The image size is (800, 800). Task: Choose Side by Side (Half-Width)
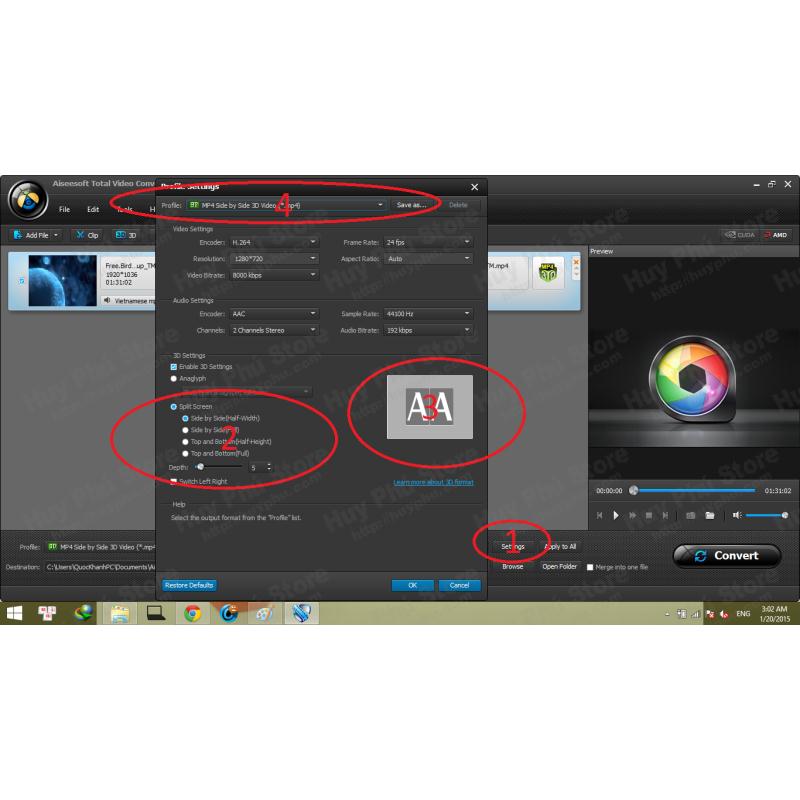(x=185, y=418)
